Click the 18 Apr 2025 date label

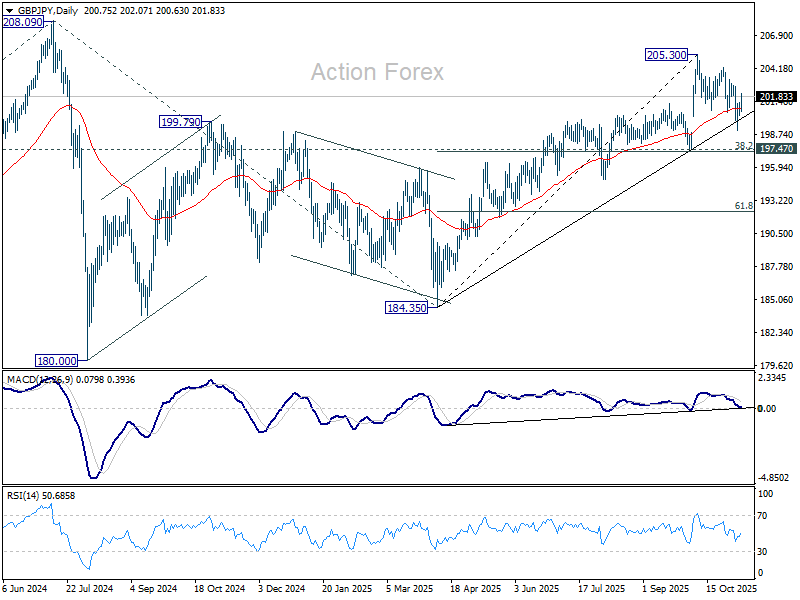[x=476, y=588]
